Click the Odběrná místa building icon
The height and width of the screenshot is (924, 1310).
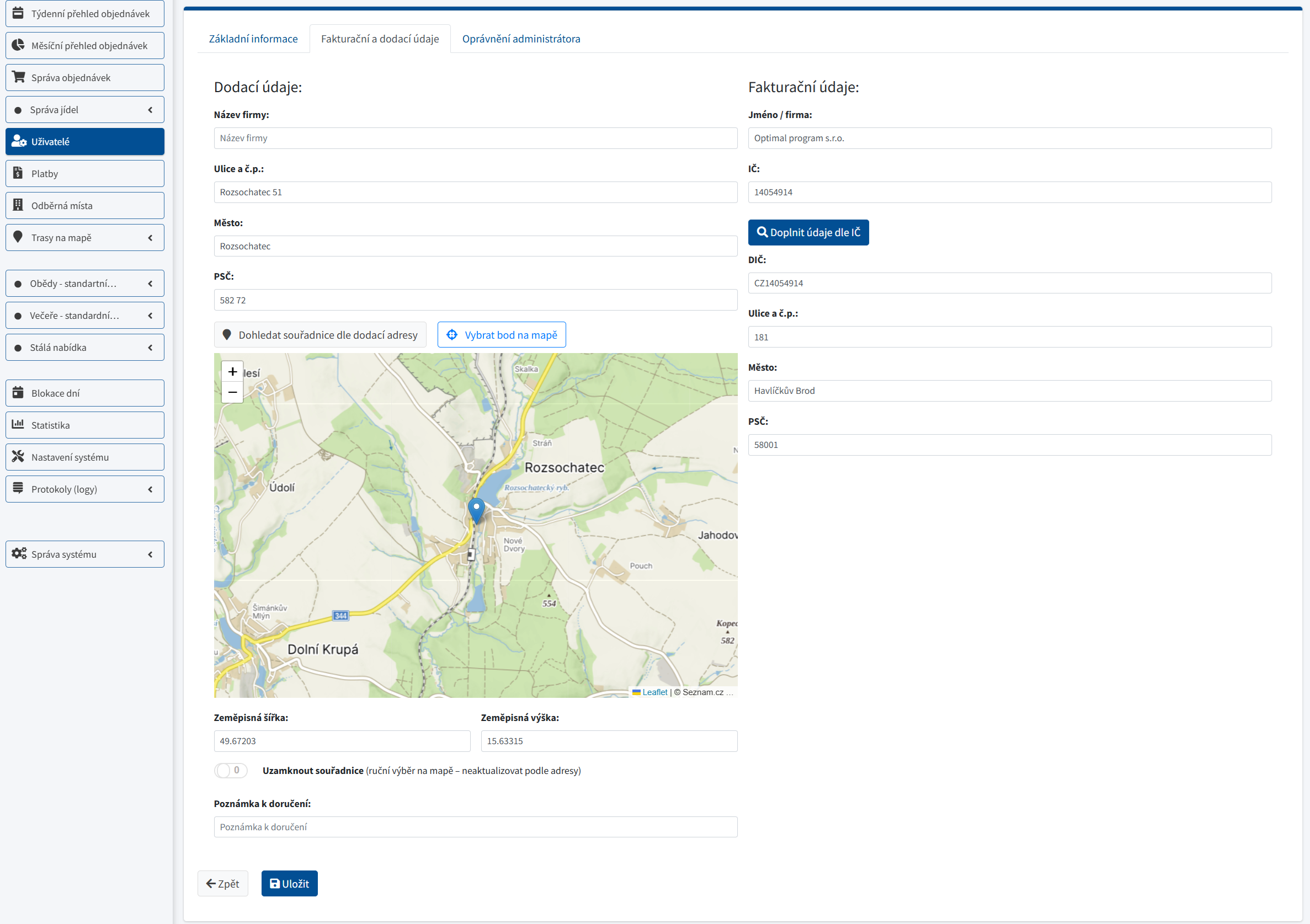pyautogui.click(x=18, y=205)
